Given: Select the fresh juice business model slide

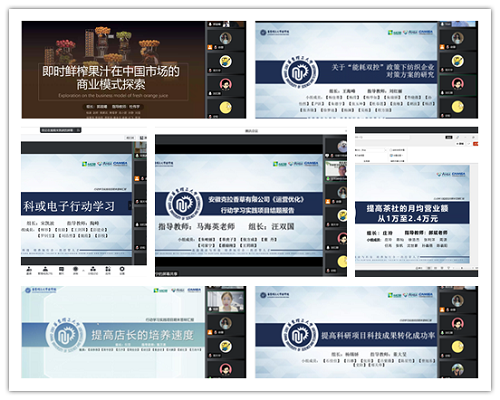Looking at the screenshot, I should pos(113,70).
